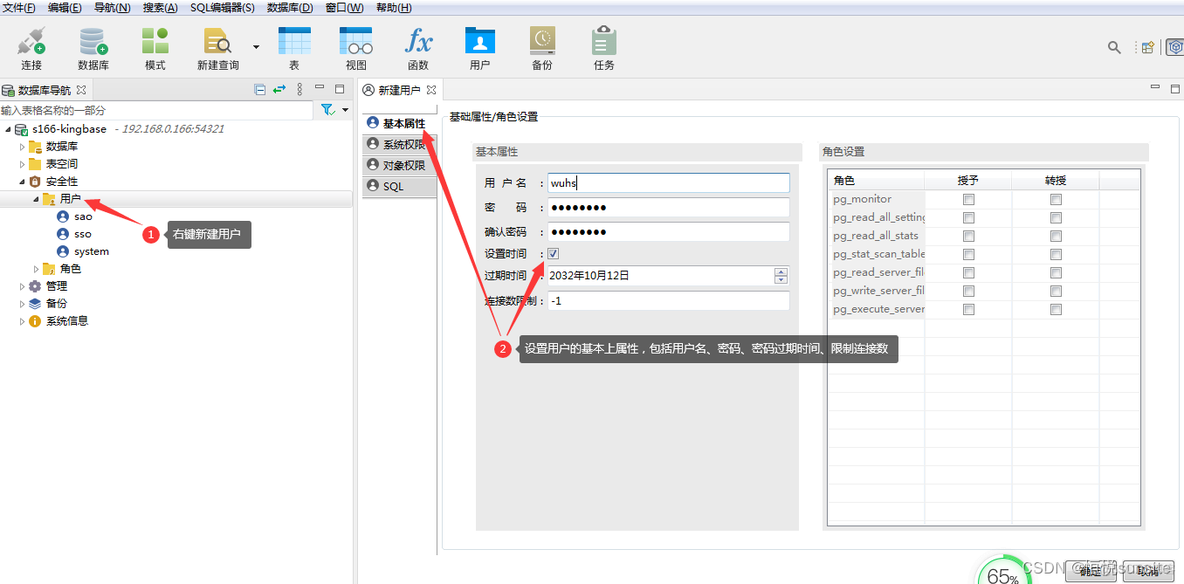Open the SQL编辑器(S) menu

[223, 8]
